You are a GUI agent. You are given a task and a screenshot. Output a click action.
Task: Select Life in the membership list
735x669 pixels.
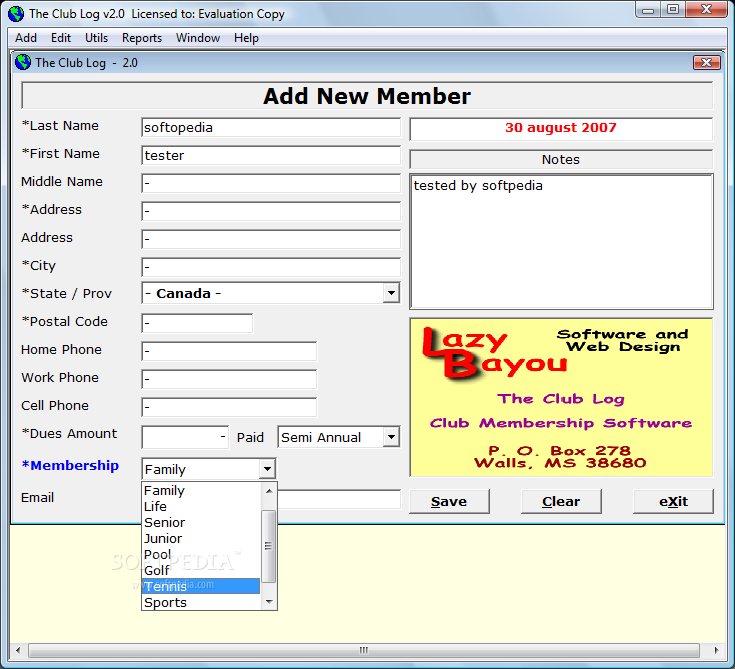click(201, 506)
